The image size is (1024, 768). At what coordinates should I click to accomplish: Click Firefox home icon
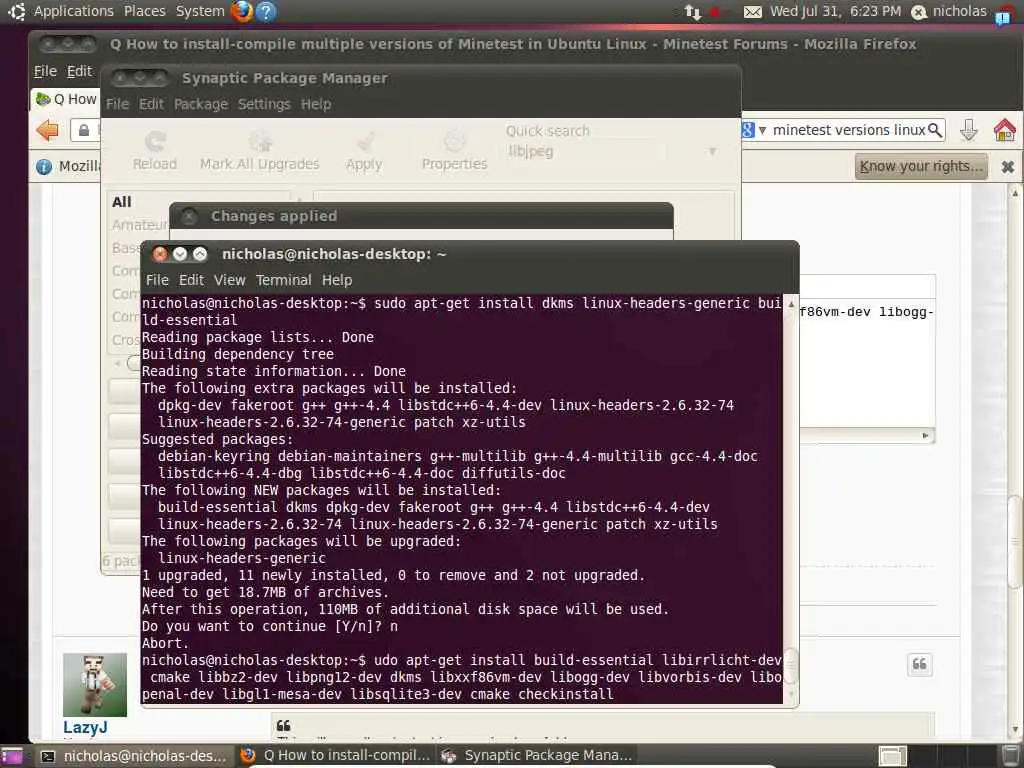click(1004, 130)
